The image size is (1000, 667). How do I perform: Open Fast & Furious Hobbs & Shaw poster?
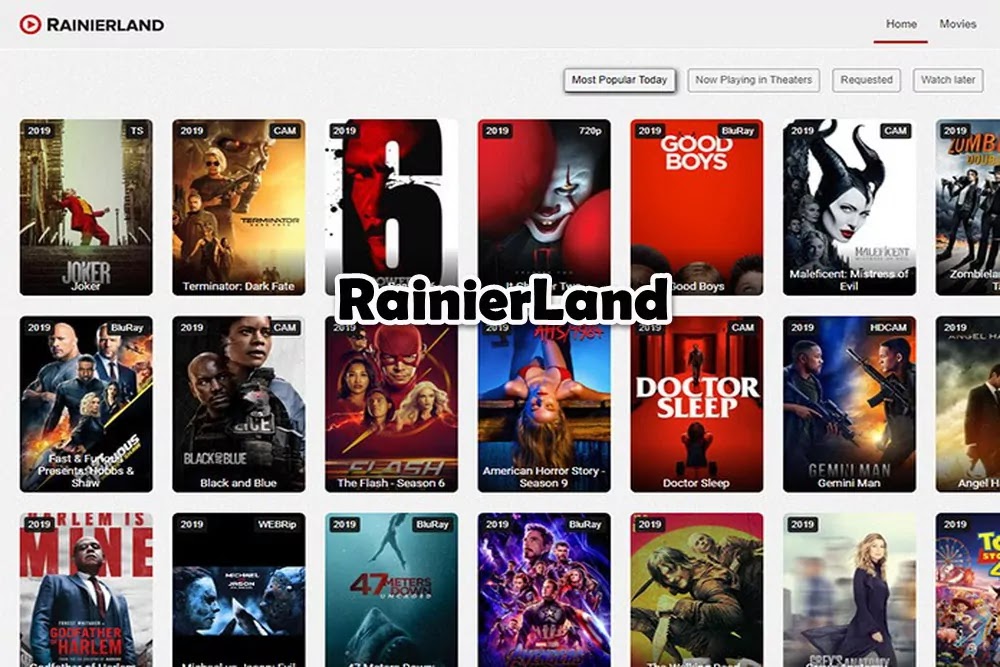(x=86, y=404)
